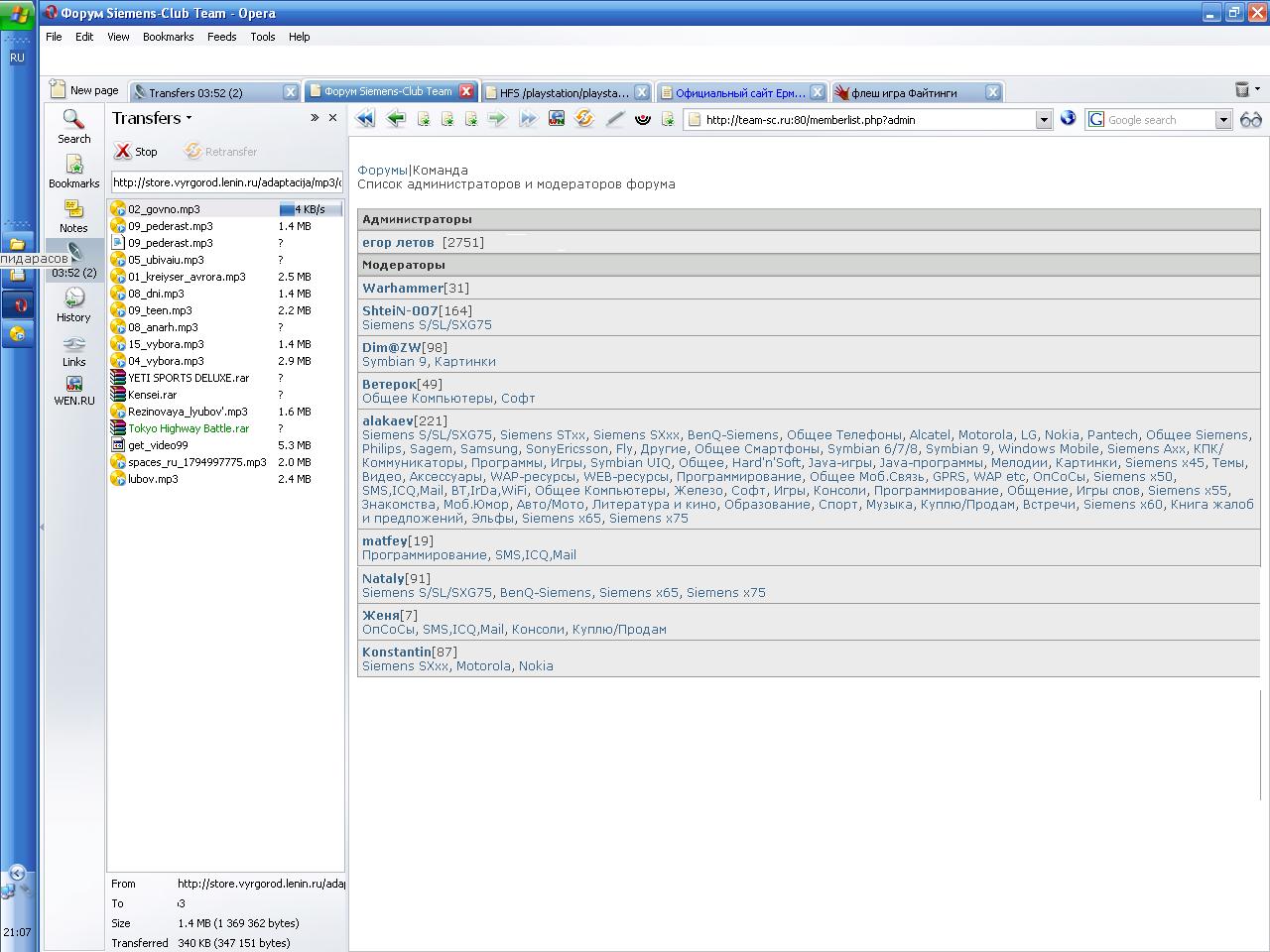Expand the Transfers panel title dropdown
The width and height of the screenshot is (1270, 952).
click(x=189, y=119)
